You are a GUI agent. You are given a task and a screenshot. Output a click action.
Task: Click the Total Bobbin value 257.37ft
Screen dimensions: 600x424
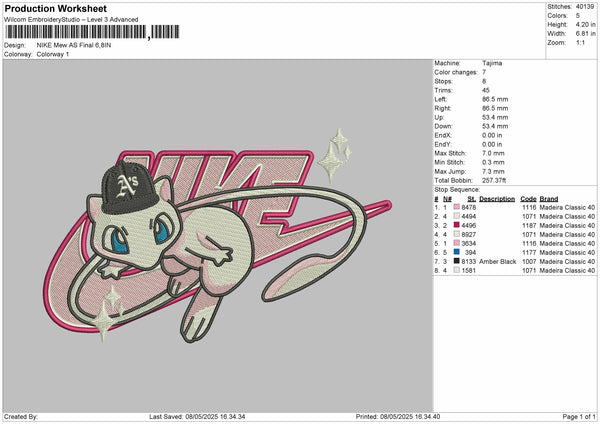pyautogui.click(x=494, y=180)
